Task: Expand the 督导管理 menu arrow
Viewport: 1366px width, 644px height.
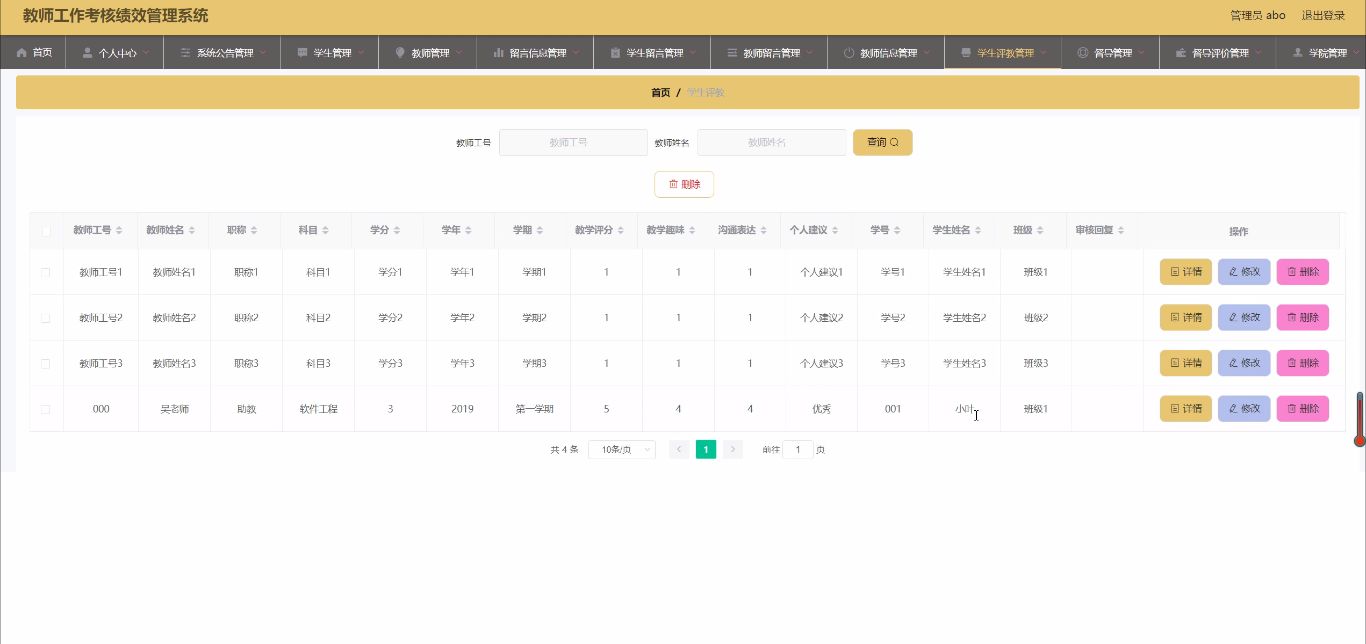Action: coord(1141,53)
